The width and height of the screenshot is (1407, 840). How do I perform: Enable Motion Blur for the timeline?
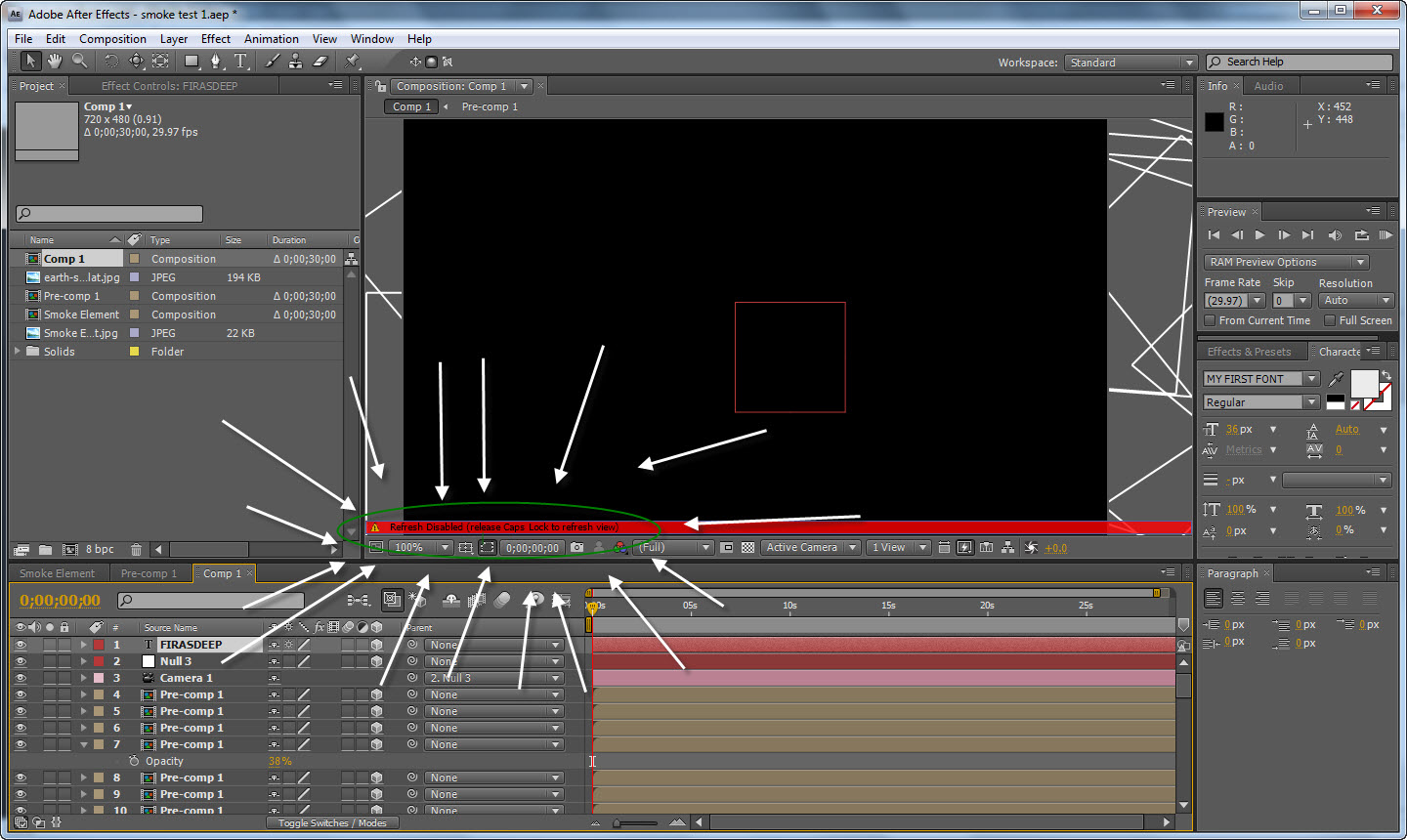[x=501, y=600]
